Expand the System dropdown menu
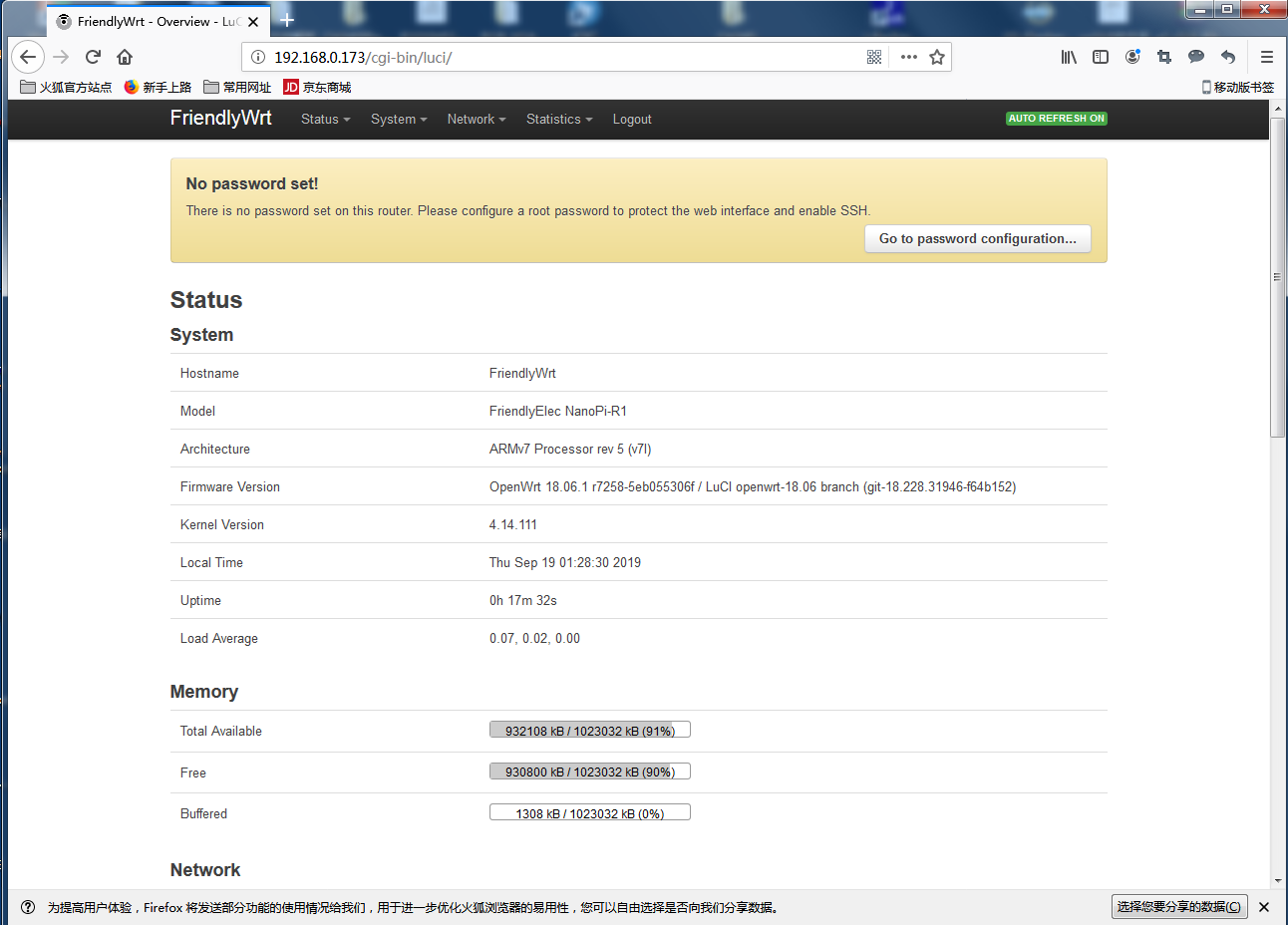The image size is (1288, 925). [399, 119]
